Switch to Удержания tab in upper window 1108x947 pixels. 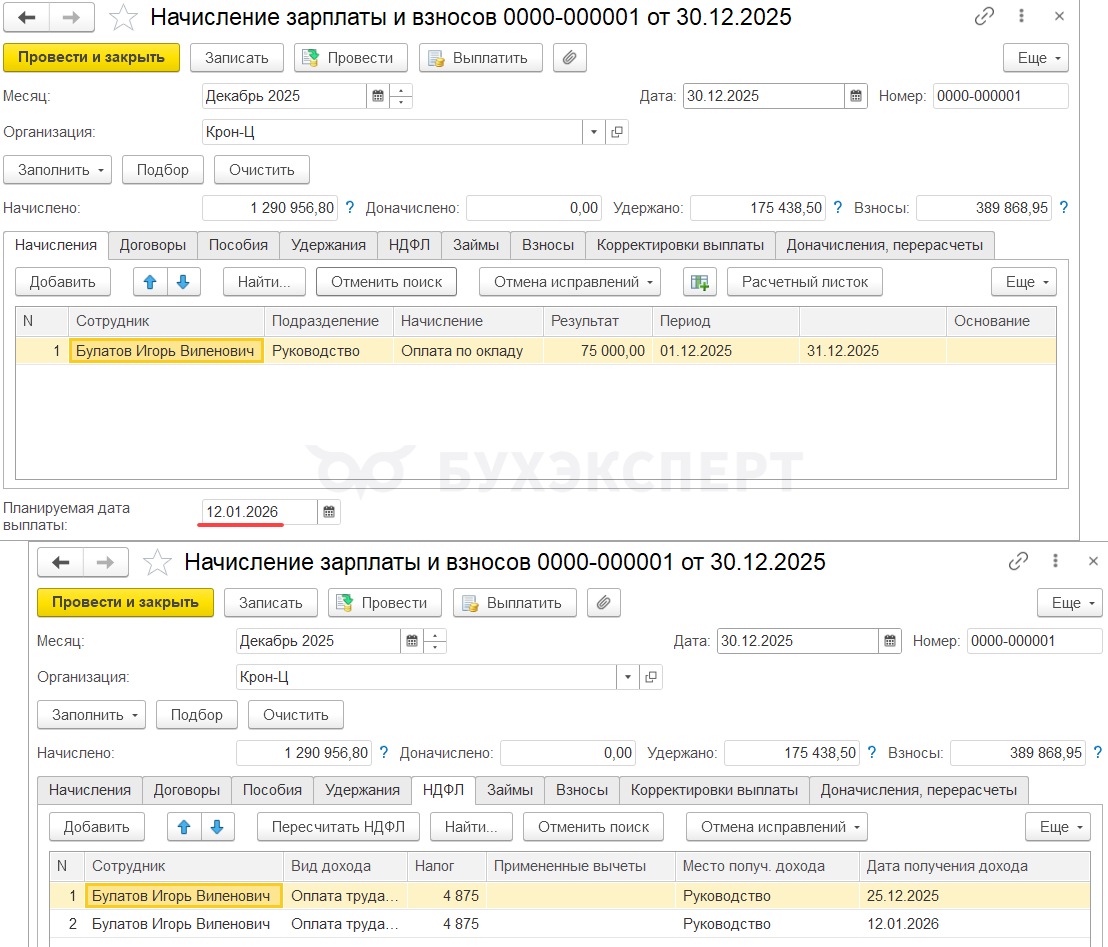pos(328,245)
